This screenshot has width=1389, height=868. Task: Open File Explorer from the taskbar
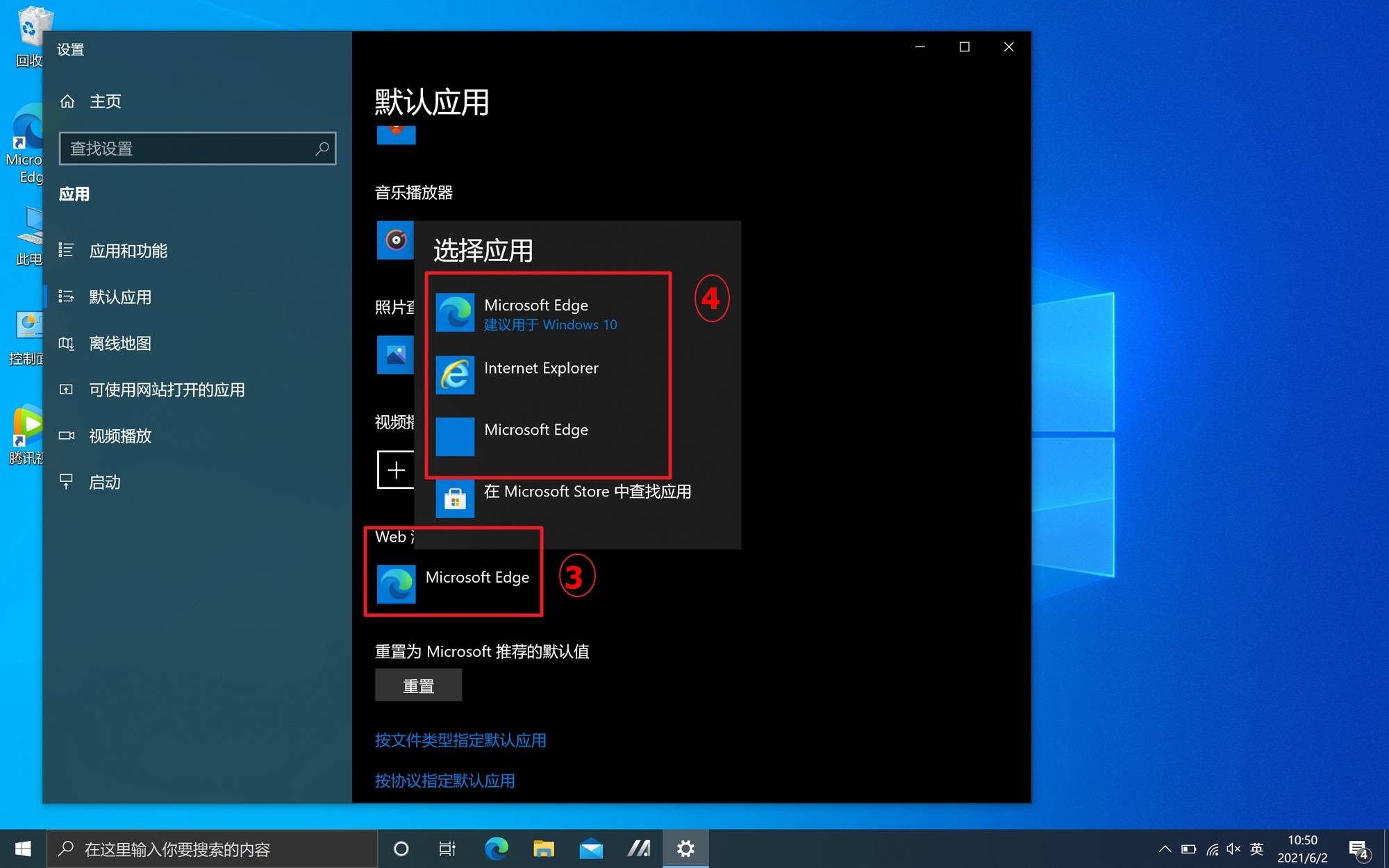pos(544,849)
